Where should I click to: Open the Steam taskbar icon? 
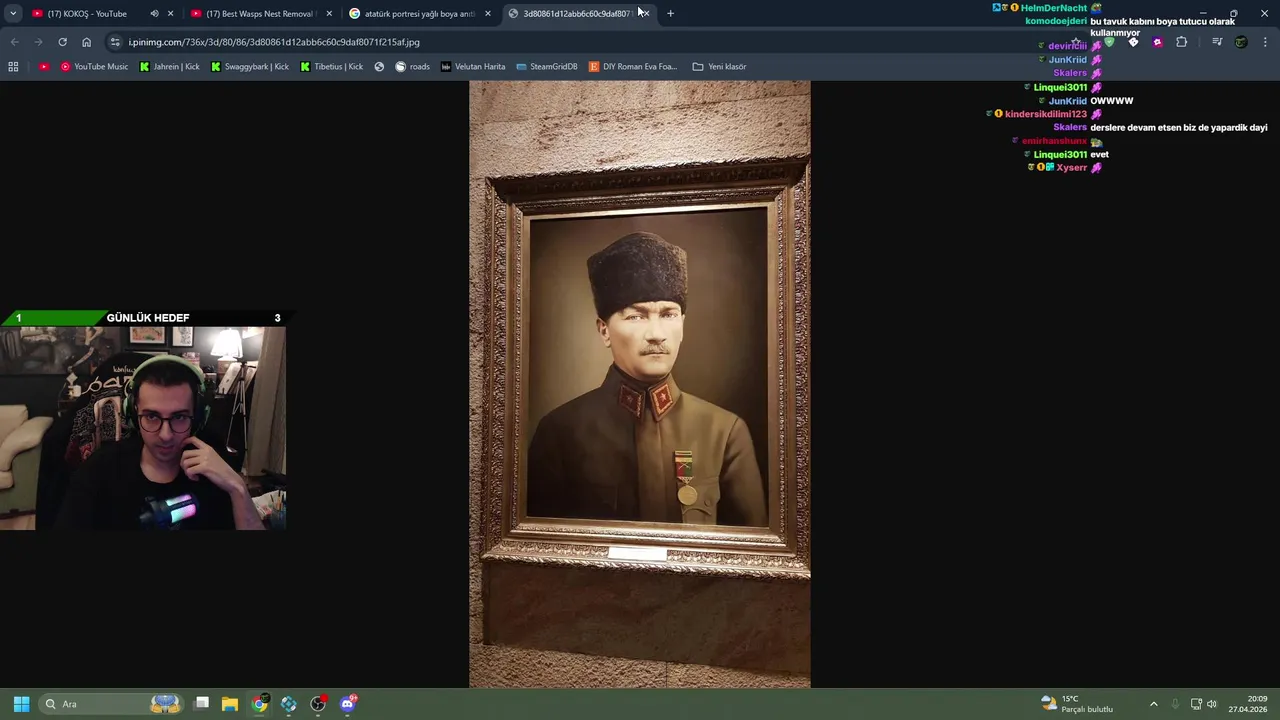(x=289, y=704)
